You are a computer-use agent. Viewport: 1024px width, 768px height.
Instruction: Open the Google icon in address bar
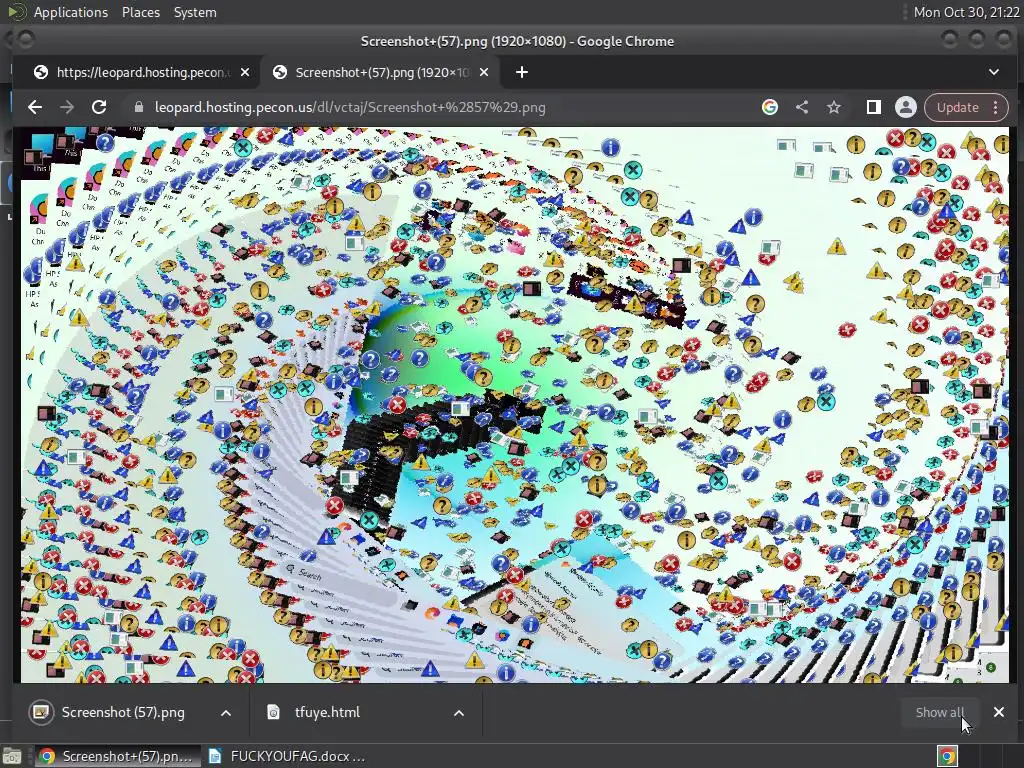[x=770, y=107]
